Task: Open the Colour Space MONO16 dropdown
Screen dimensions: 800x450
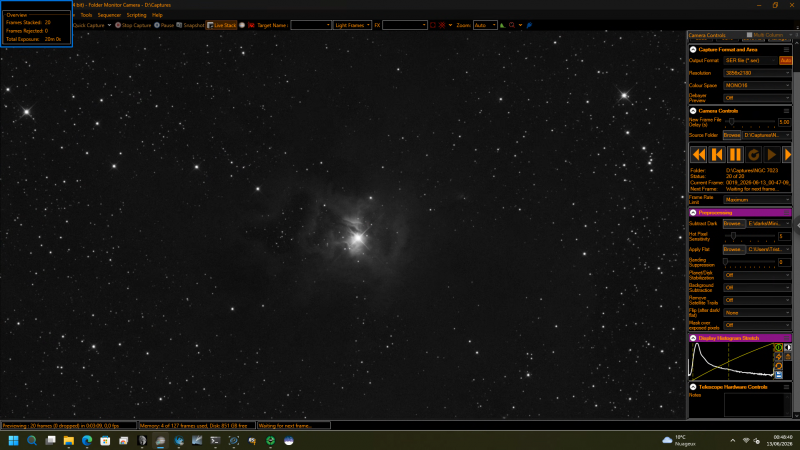Action: click(x=757, y=85)
